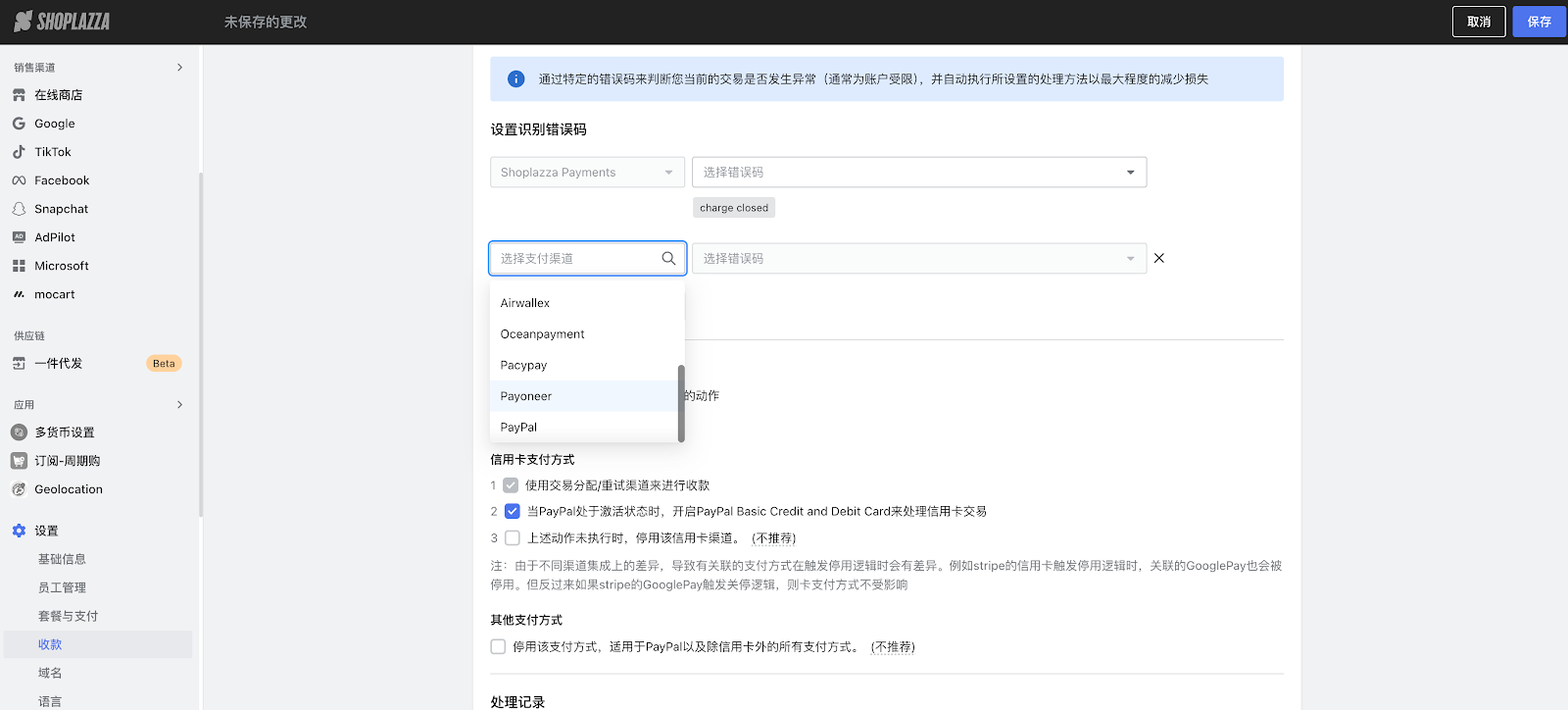Click the 未保存的更改 header text
1568x710 pixels.
coord(266,22)
